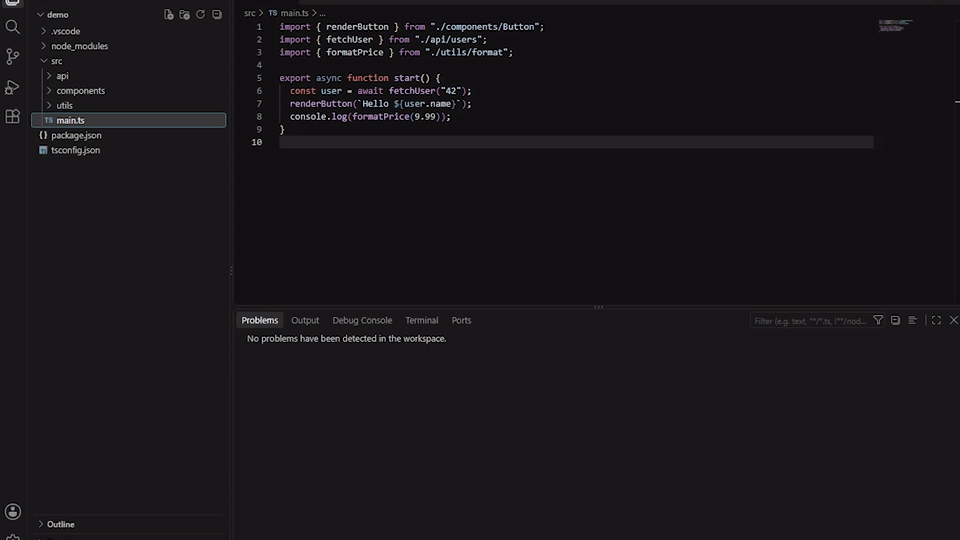960x540 pixels.
Task: Switch to the Debug Console tab
Action: pos(362,320)
